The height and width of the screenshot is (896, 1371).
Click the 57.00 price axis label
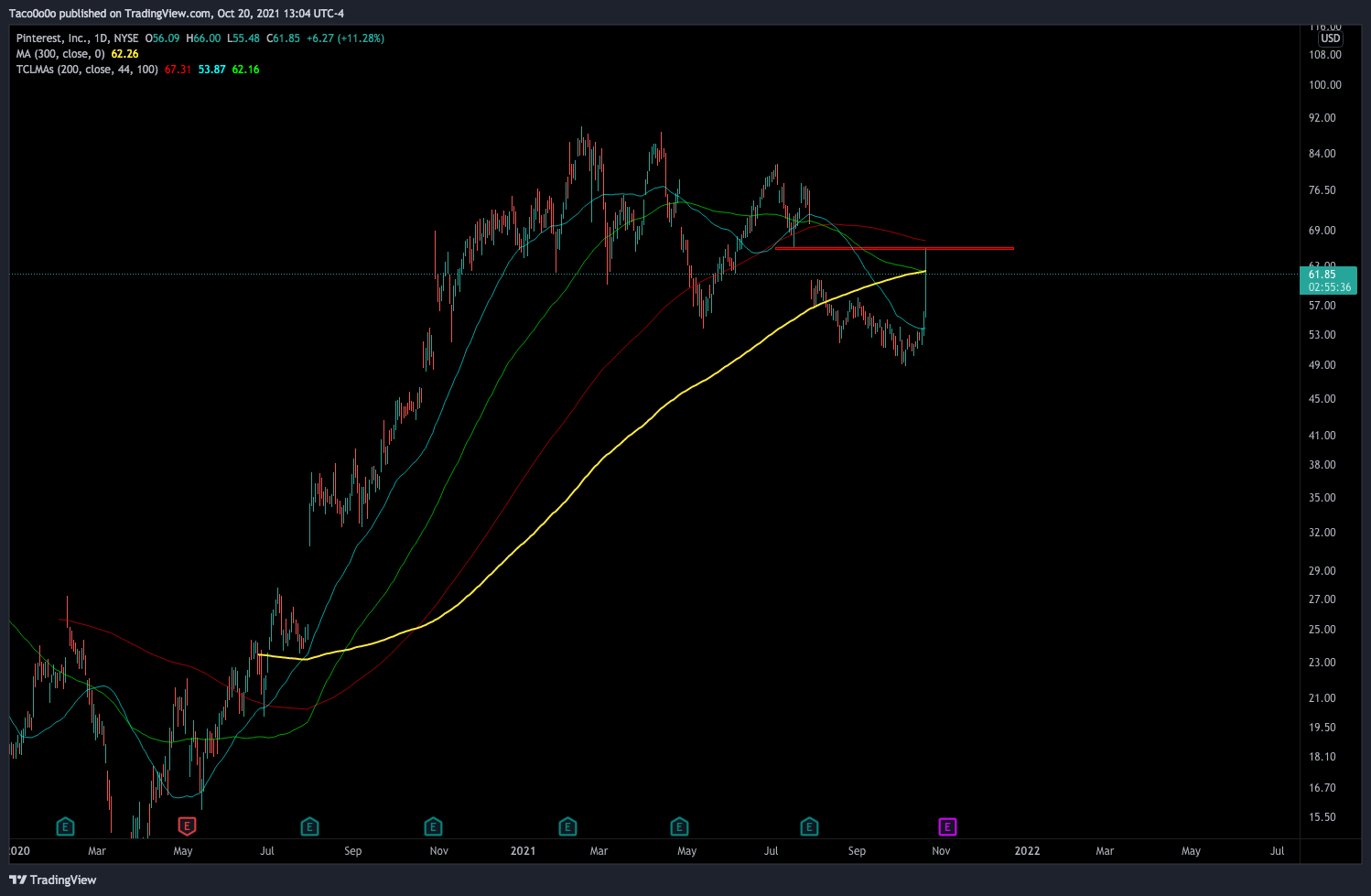[1322, 306]
